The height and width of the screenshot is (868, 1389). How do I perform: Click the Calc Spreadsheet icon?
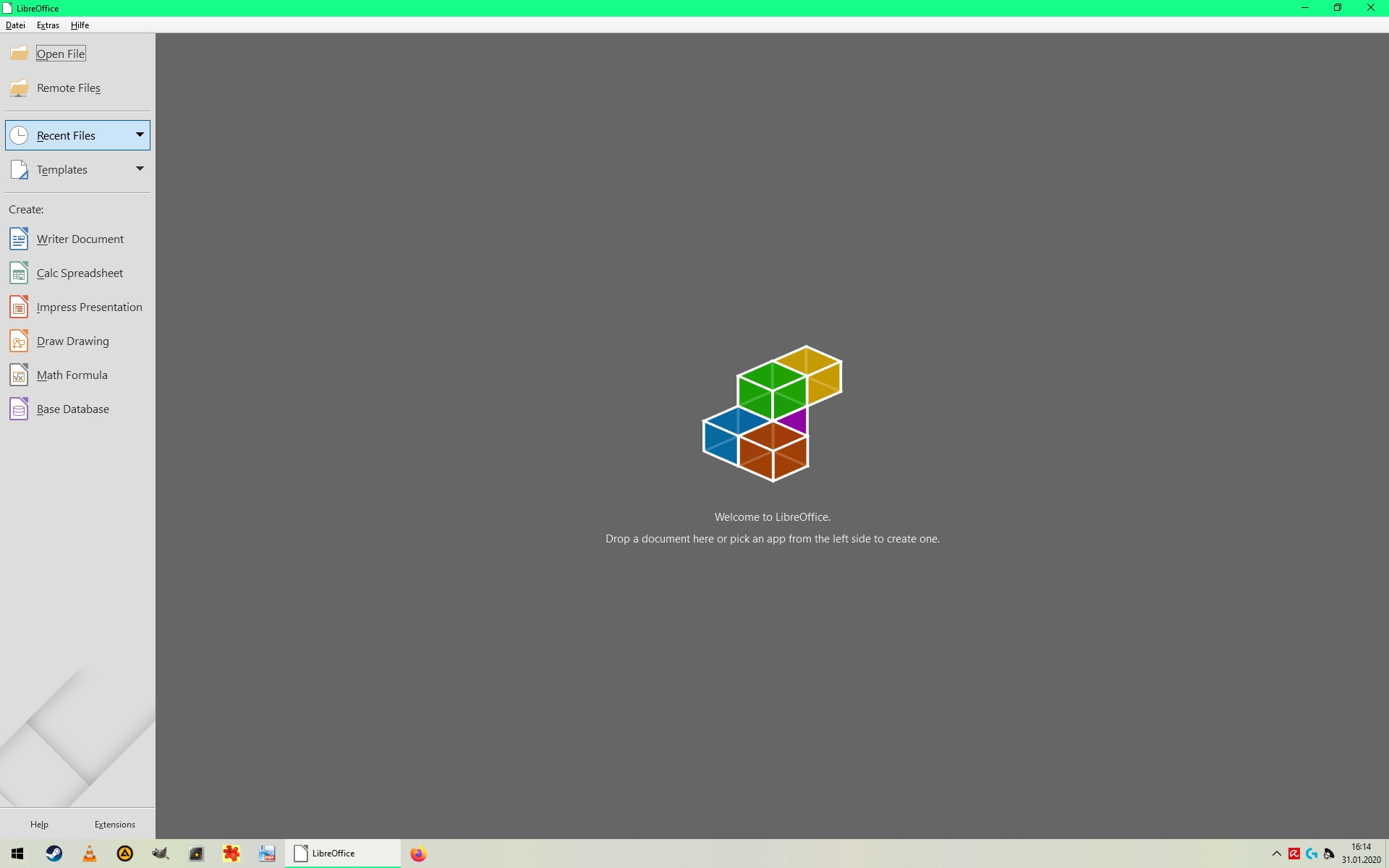19,273
